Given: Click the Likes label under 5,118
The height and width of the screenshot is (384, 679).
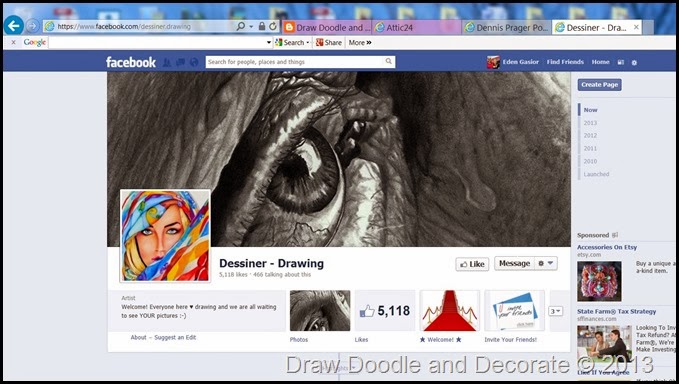Looking at the screenshot, I should (361, 339).
